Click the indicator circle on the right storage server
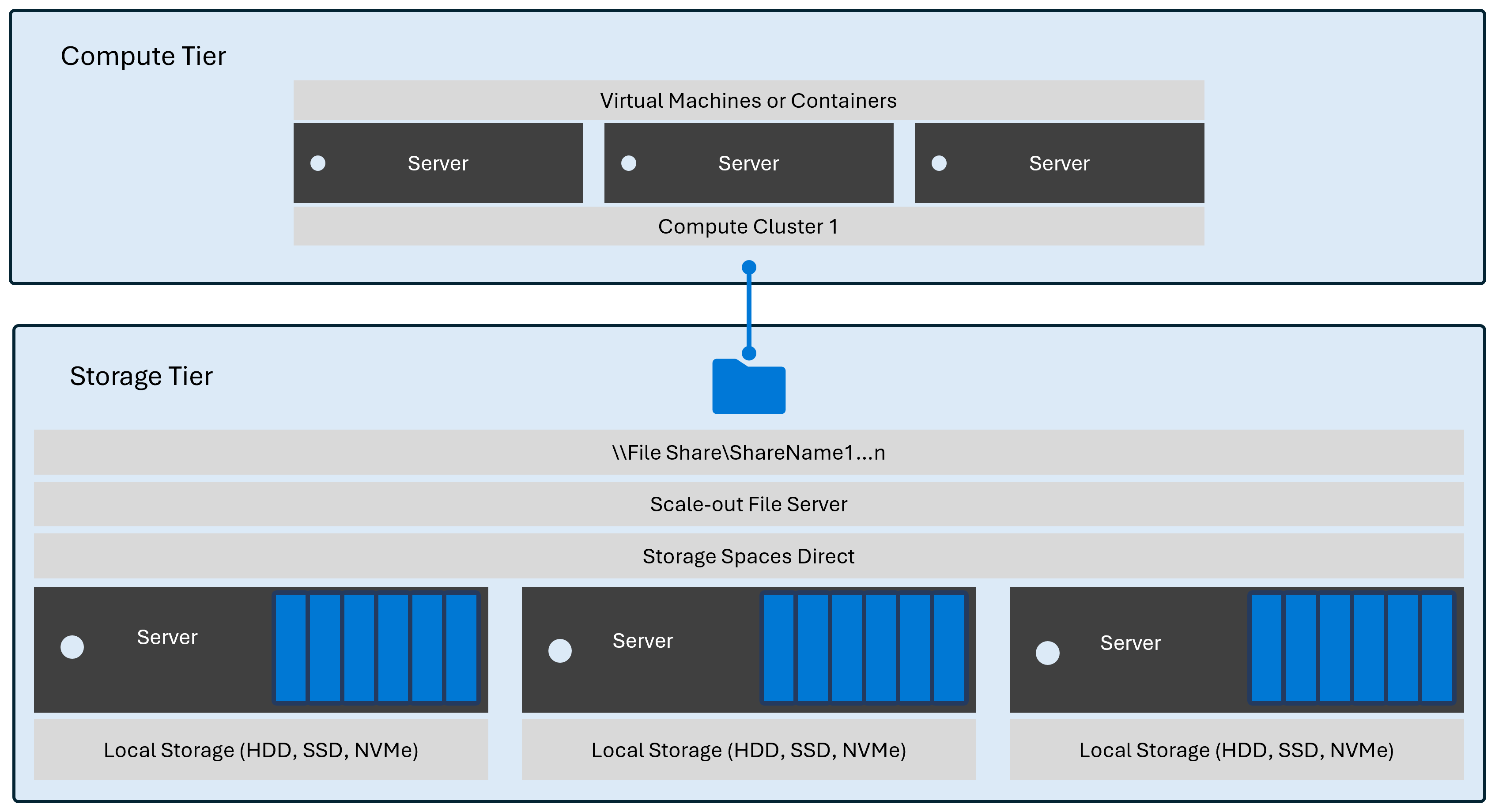 tap(1048, 653)
